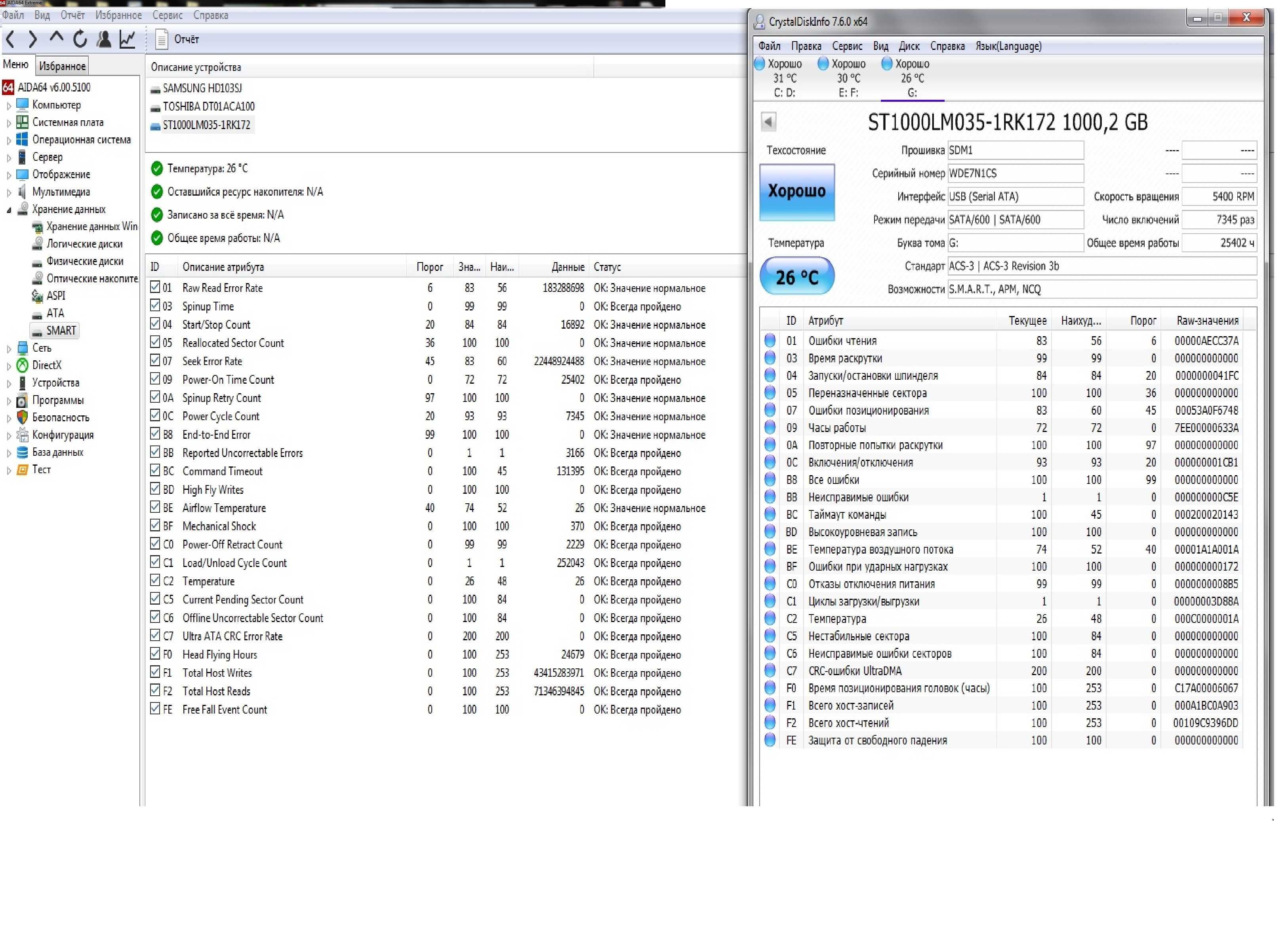Expand the DirectX tree node
The height and width of the screenshot is (944, 1288).
(9, 366)
